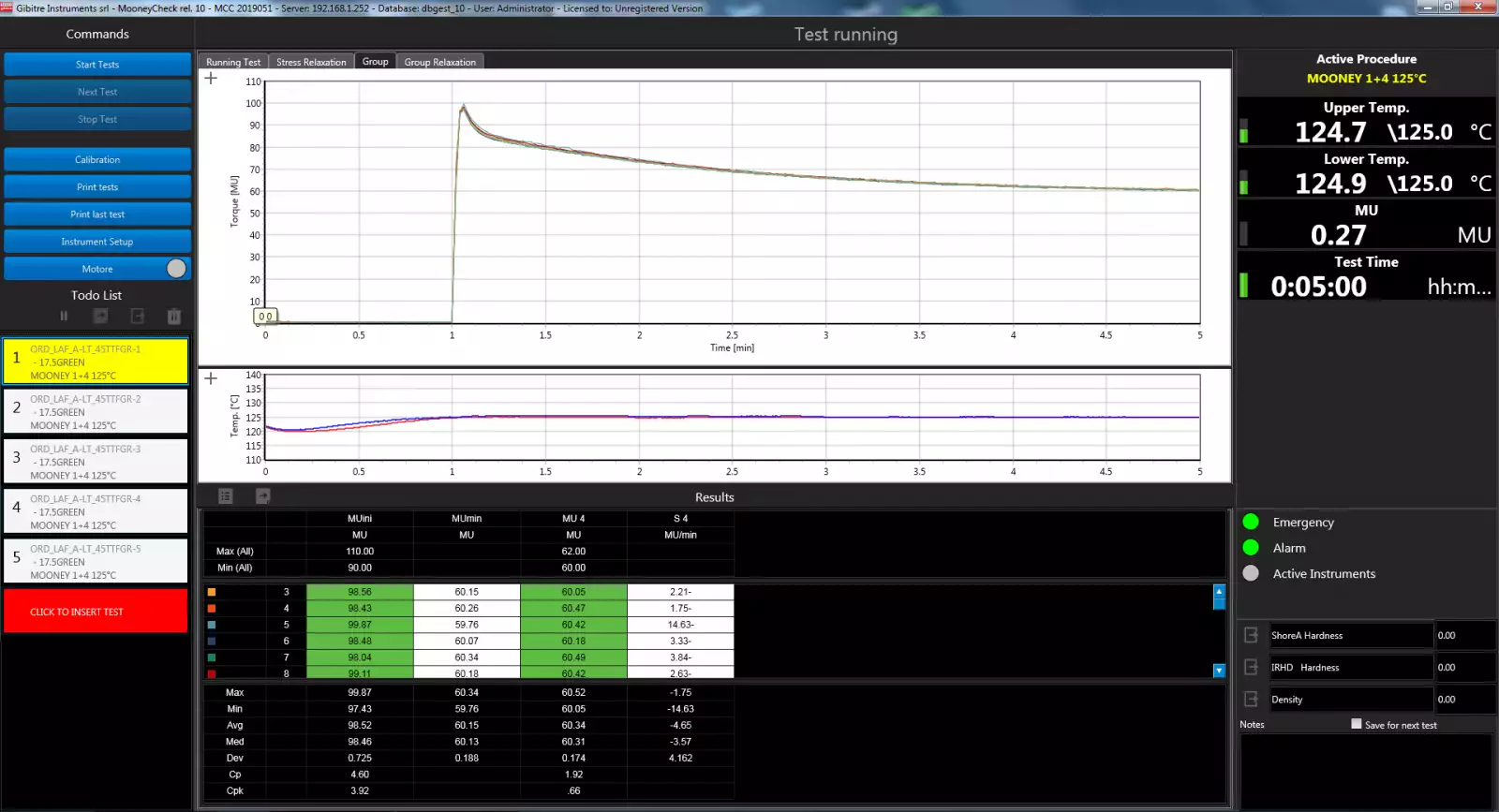The image size is (1499, 812).
Task: Click the red CLICK TO INSERT TEST button
Action: point(96,612)
